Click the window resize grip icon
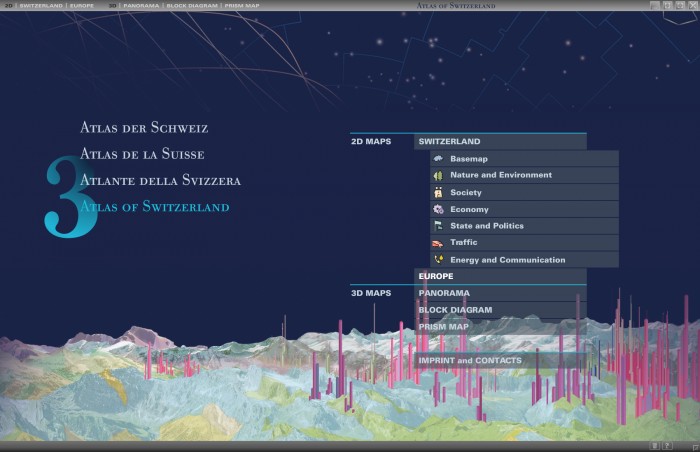Screen dimensions: 700x452 (x=695, y=446)
